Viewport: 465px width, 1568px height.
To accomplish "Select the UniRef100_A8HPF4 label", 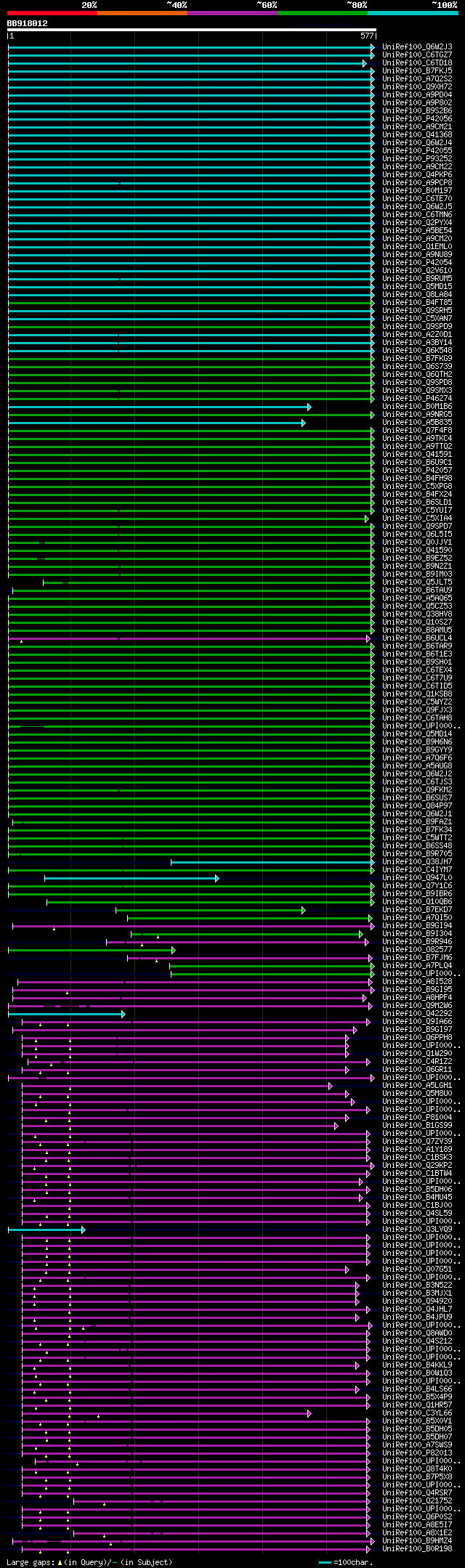I will [417, 997].
